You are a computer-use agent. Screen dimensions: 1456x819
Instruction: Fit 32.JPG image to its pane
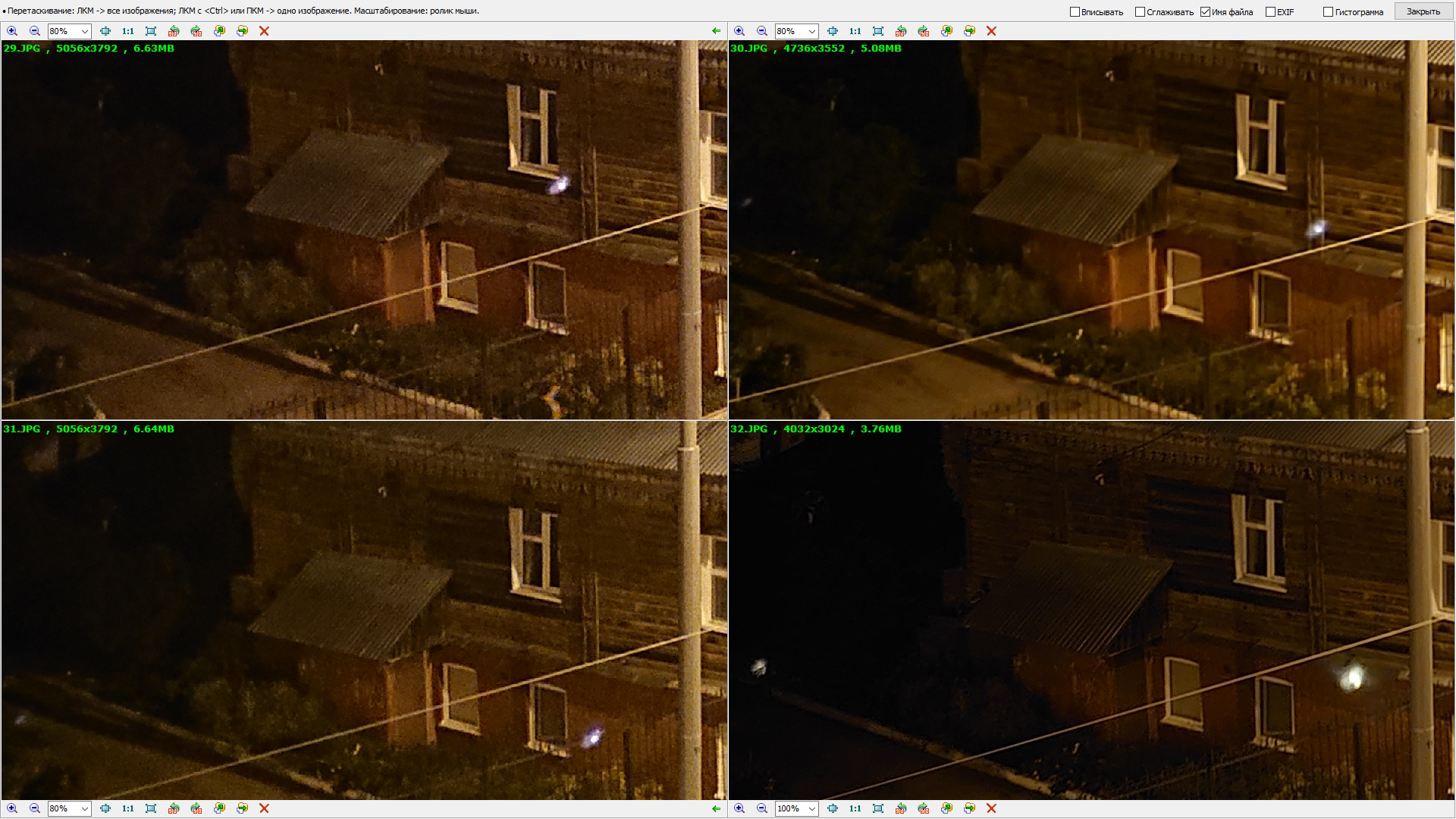(x=833, y=808)
